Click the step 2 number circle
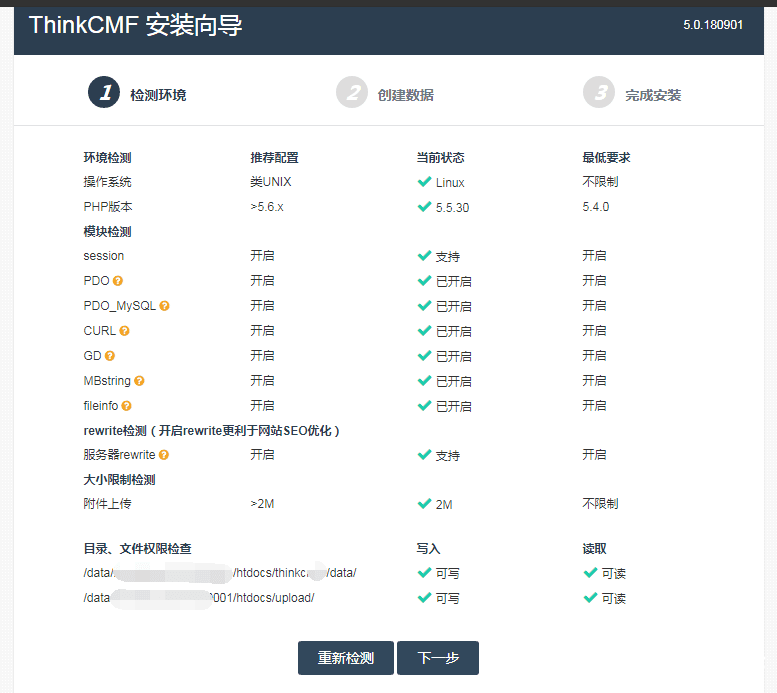This screenshot has width=777, height=693. 352,92
